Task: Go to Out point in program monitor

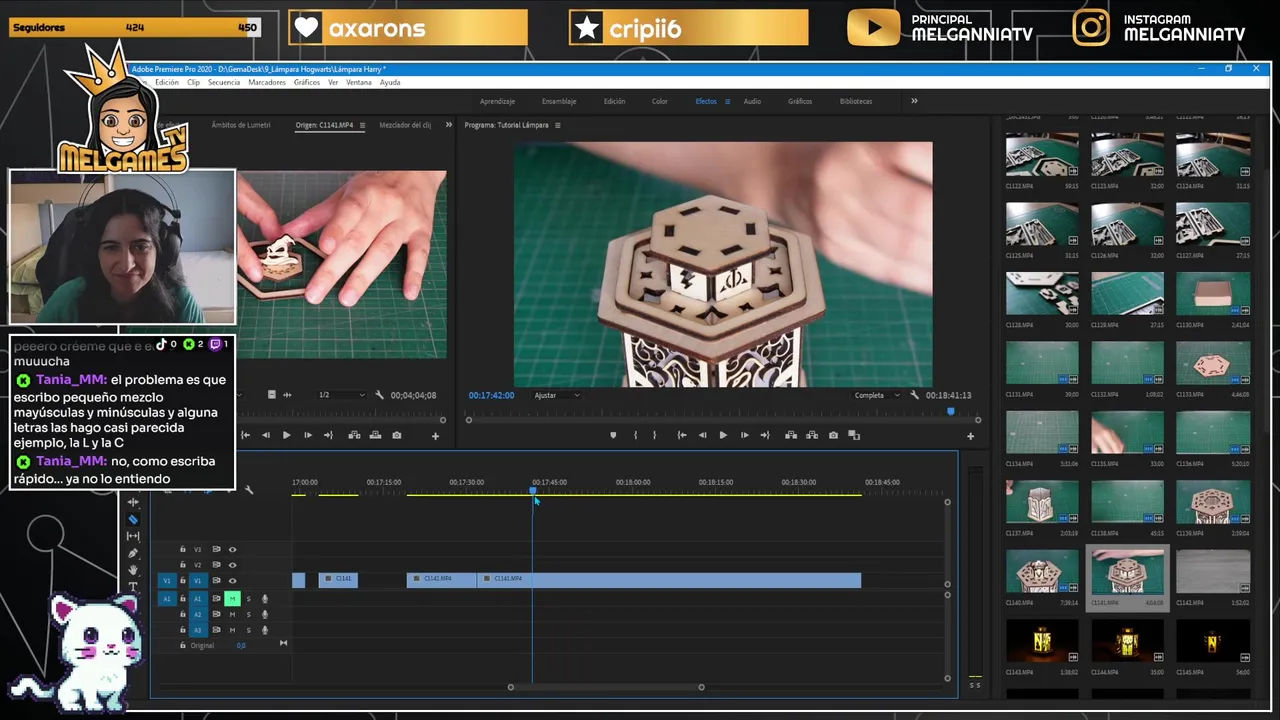Action: pyautogui.click(x=765, y=435)
